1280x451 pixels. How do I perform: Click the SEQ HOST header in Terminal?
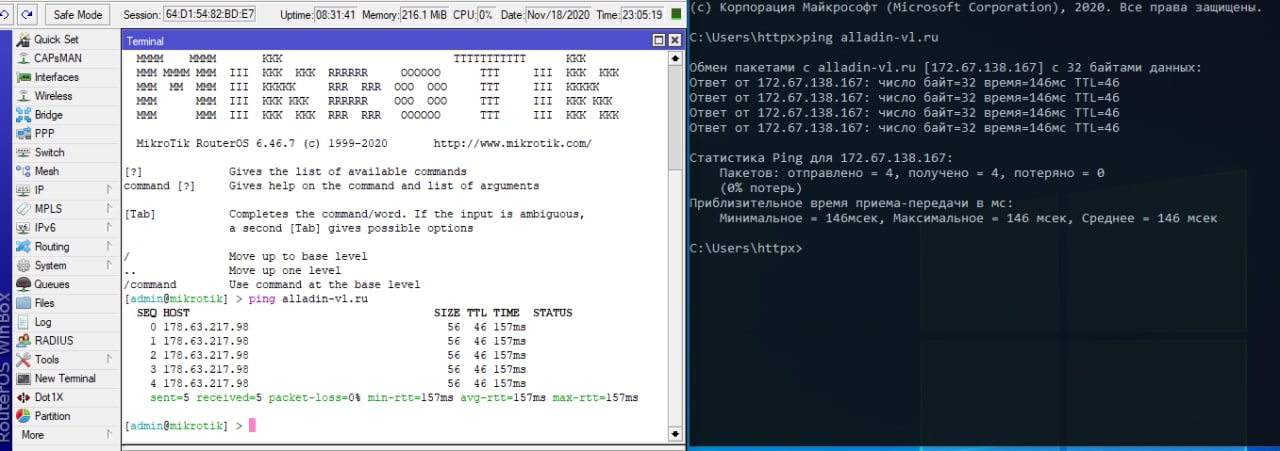pyautogui.click(x=163, y=313)
